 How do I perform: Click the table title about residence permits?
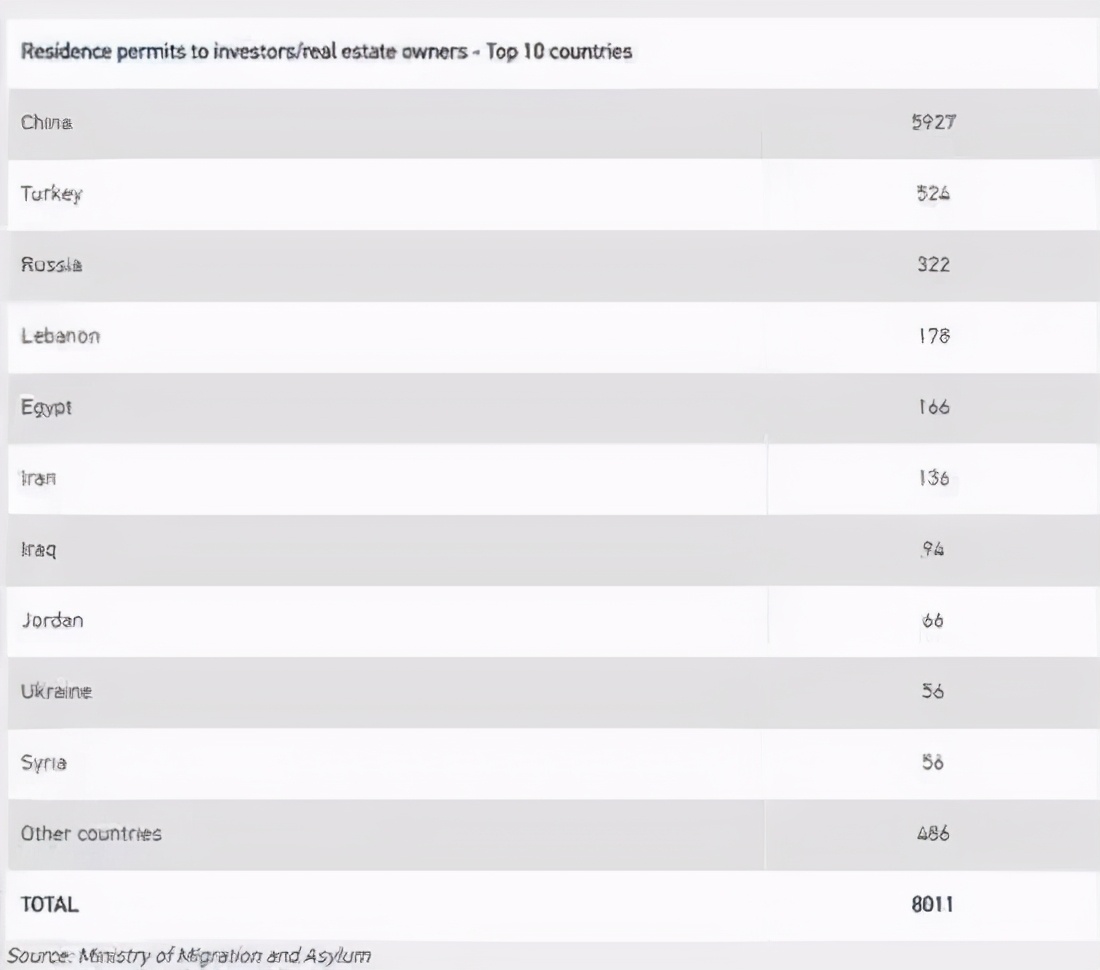(325, 52)
